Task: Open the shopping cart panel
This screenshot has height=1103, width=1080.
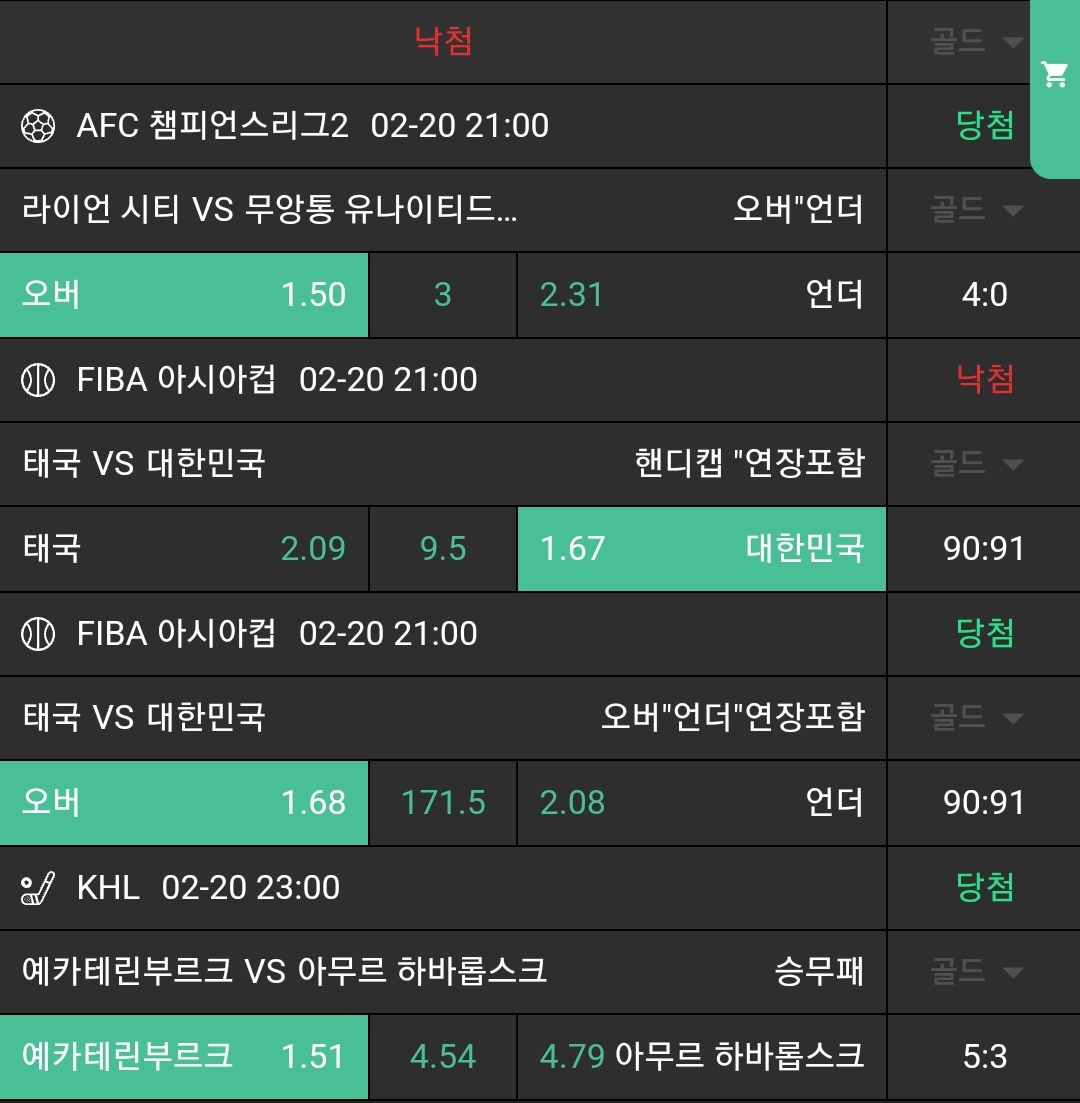Action: (1055, 75)
